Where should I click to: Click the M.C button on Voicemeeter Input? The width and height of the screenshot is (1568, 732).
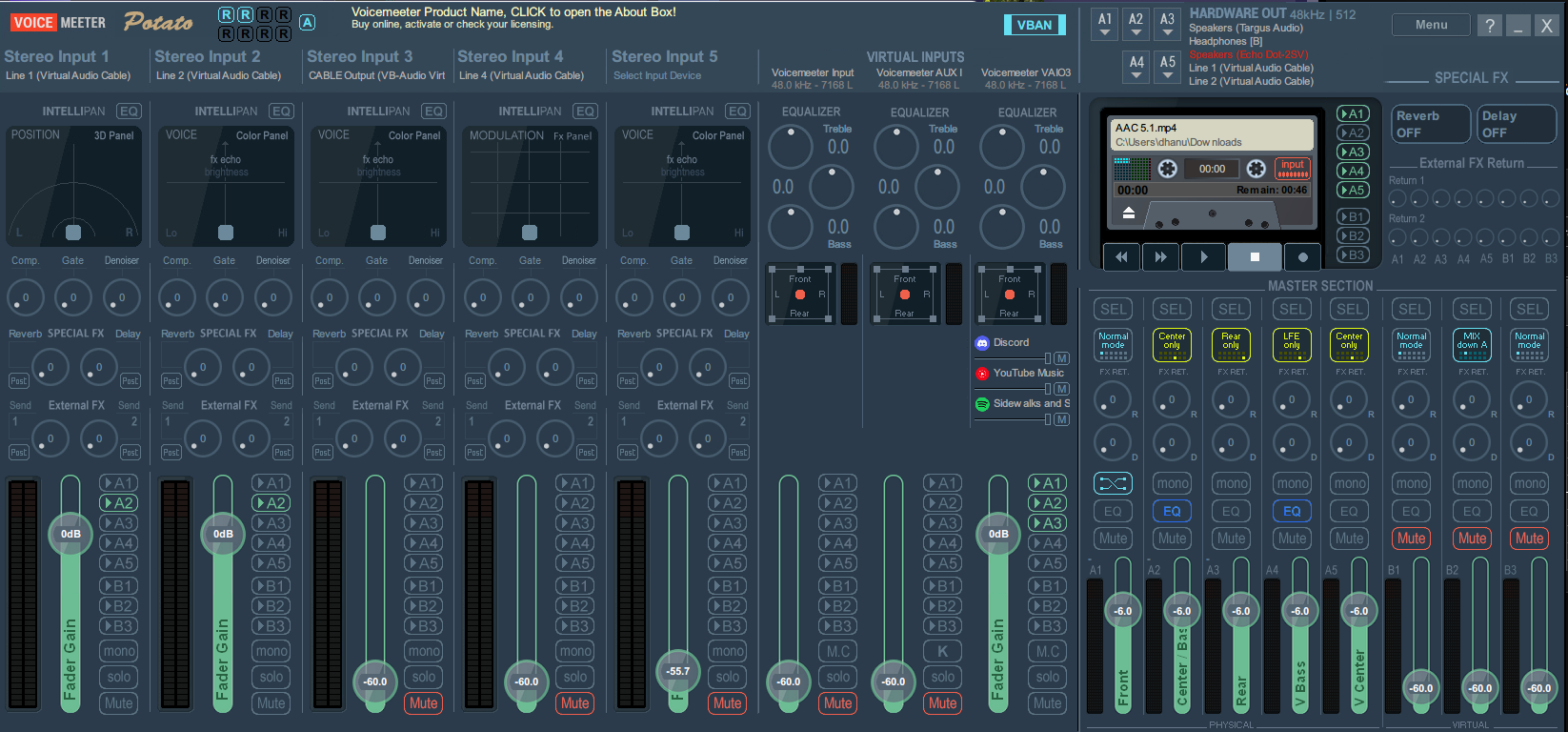click(837, 651)
